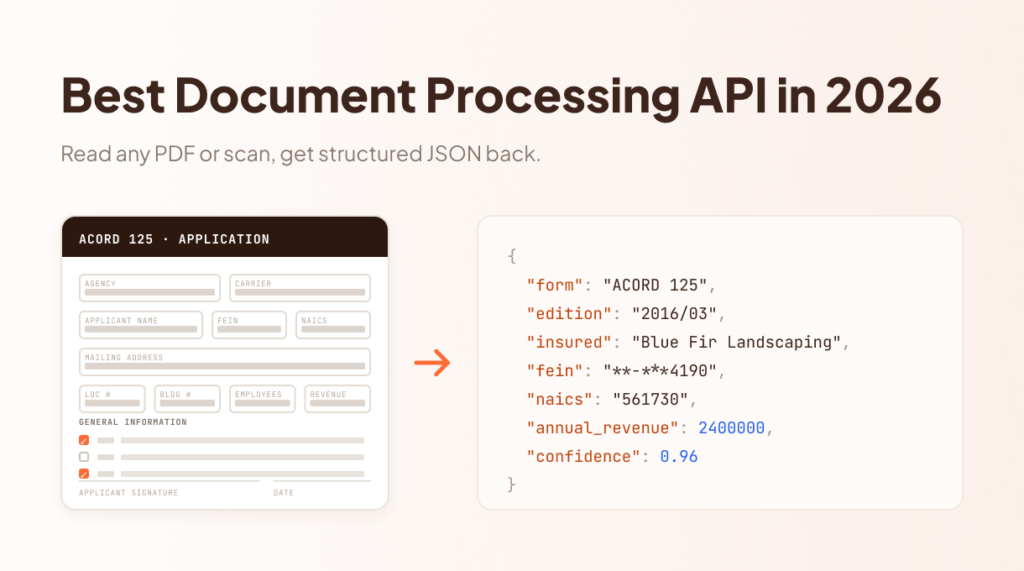The width and height of the screenshot is (1024, 571).
Task: Click the LOC # field
Action: pos(112,399)
